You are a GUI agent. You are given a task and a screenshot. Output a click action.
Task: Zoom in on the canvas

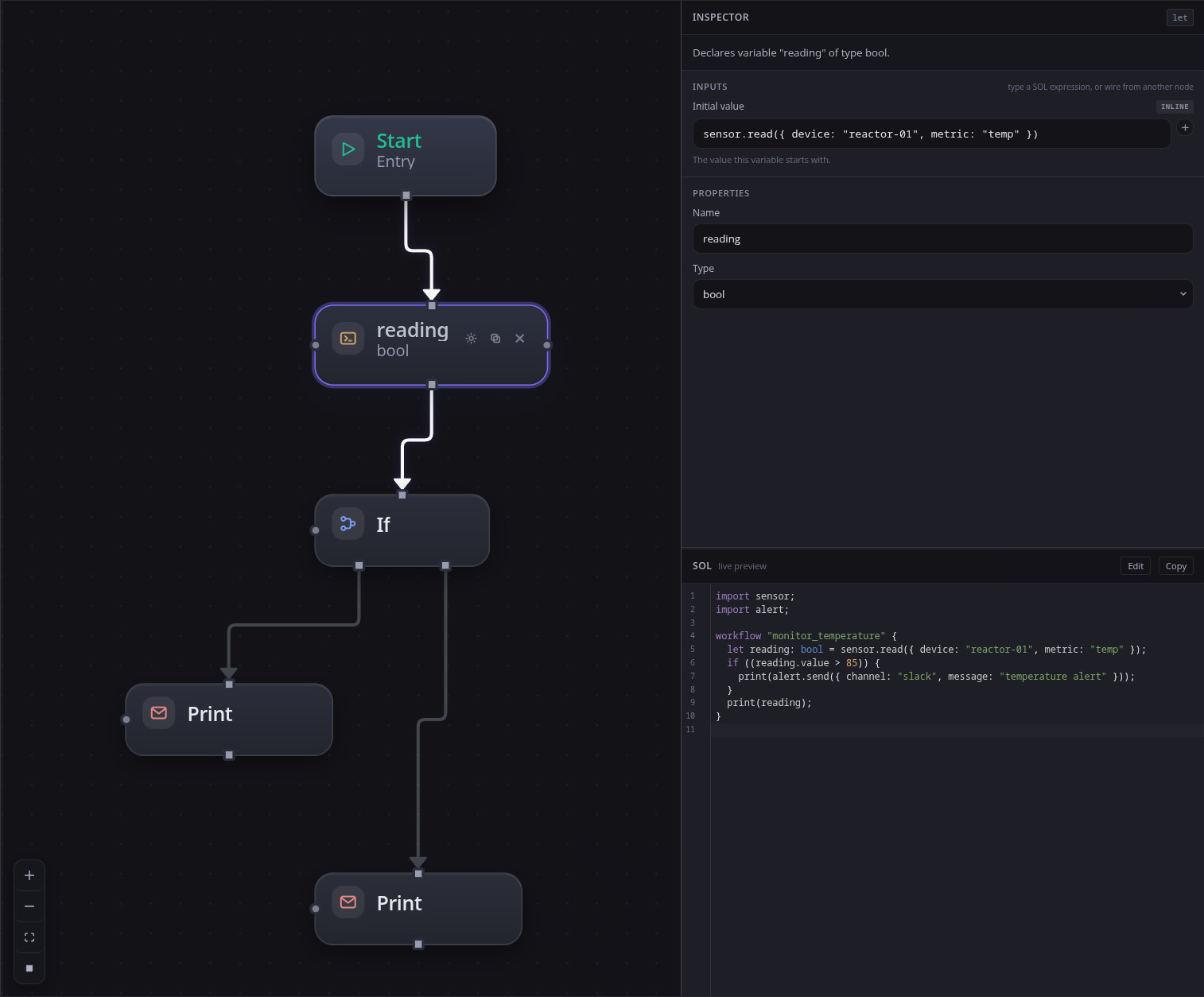point(29,875)
